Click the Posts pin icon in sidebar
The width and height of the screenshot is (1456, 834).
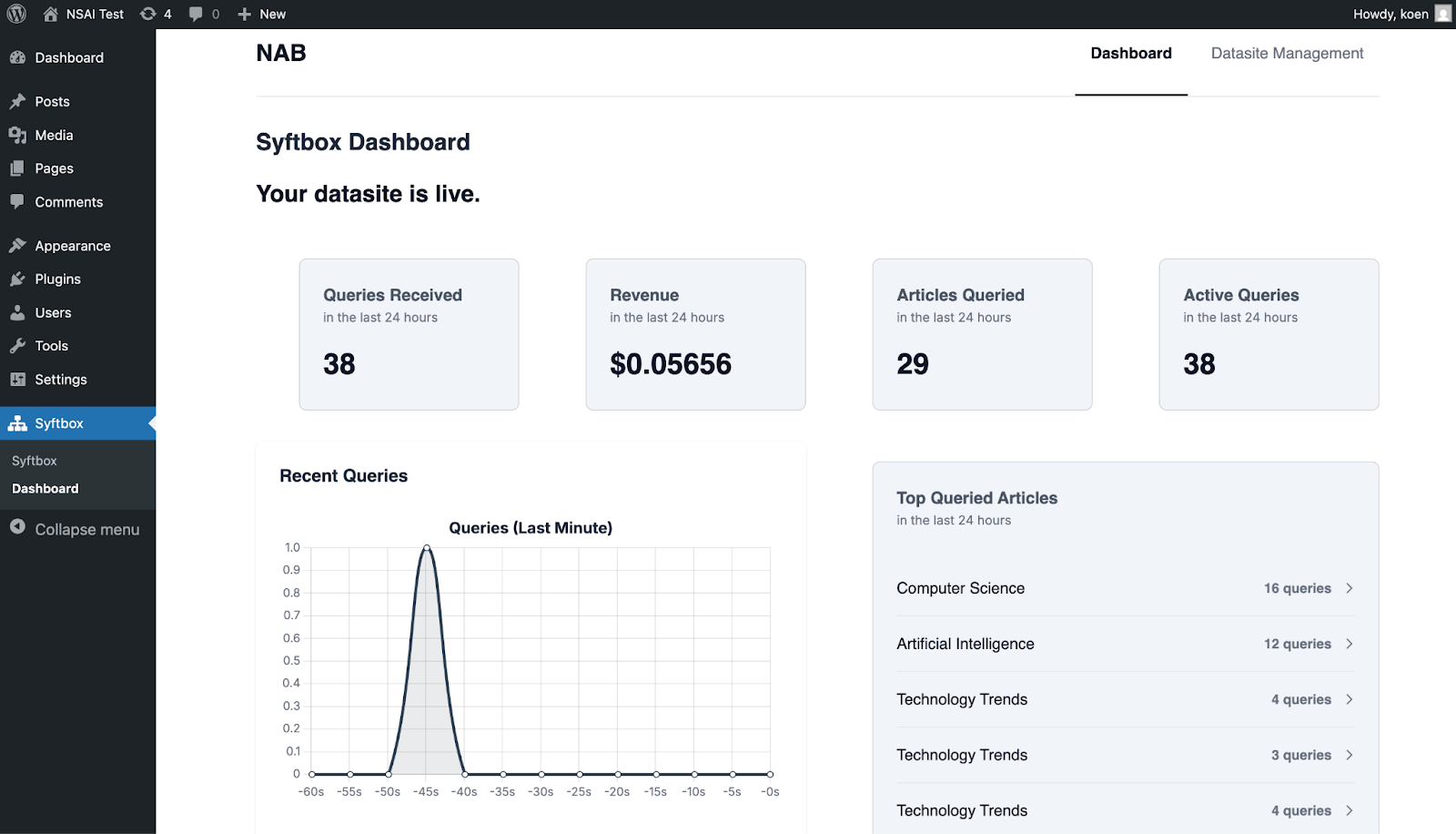(17, 101)
